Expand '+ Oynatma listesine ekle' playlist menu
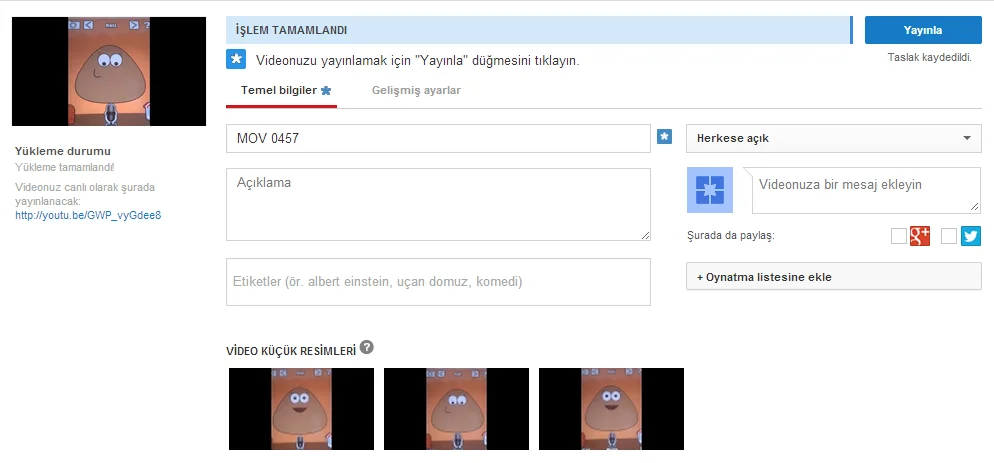Screen dimensions: 994x463 click(x=833, y=277)
